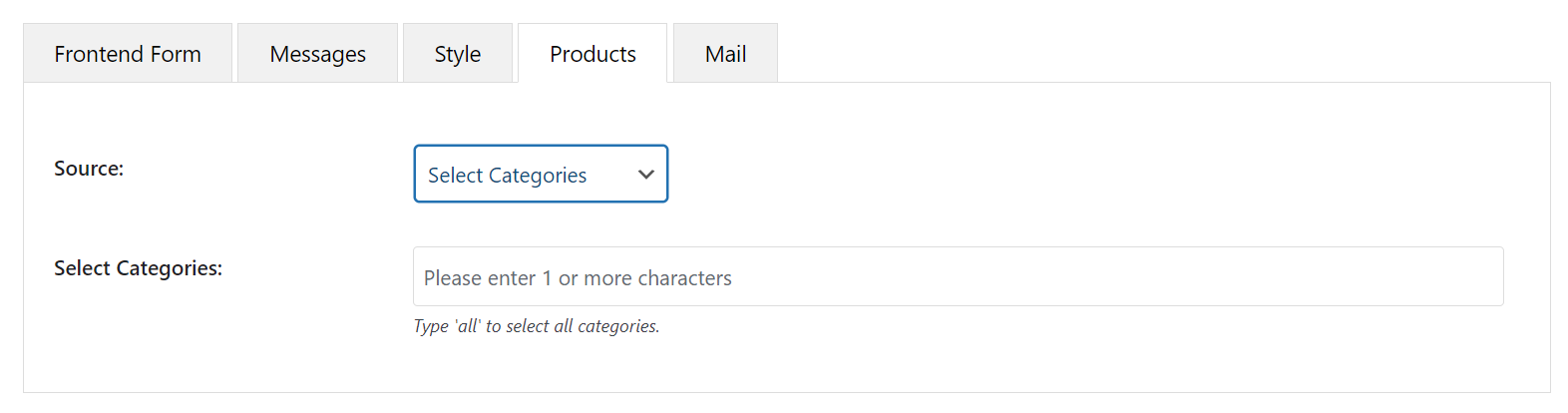The width and height of the screenshot is (1568, 413).
Task: Click the 'Style' tab label text
Action: [457, 54]
